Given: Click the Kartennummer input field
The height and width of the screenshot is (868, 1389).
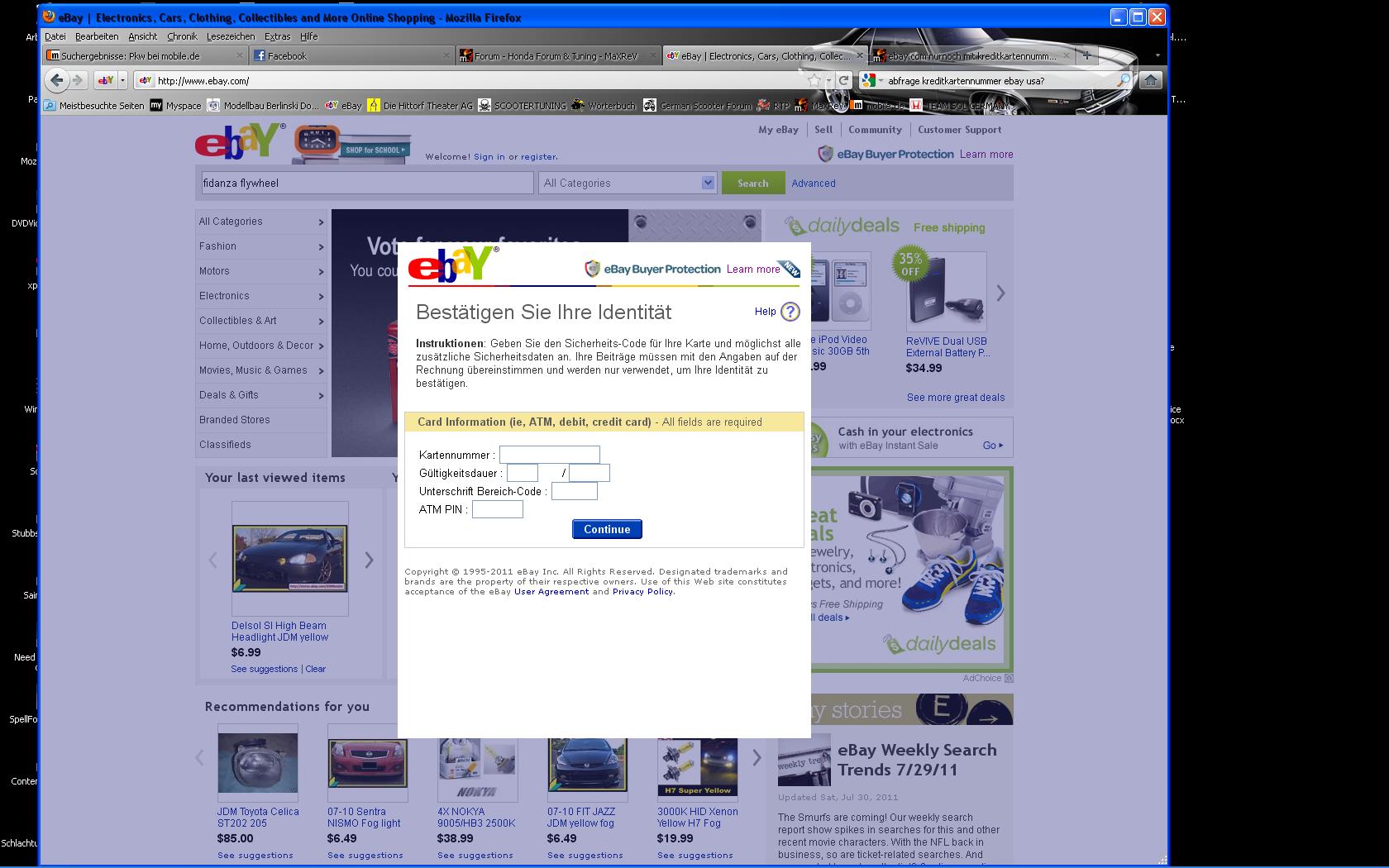Looking at the screenshot, I should (x=550, y=455).
